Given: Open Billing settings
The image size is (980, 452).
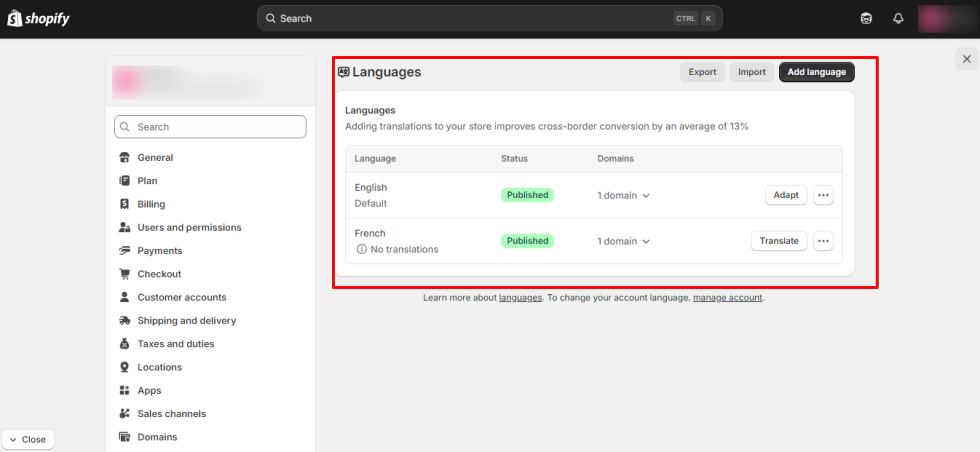Looking at the screenshot, I should click(151, 204).
